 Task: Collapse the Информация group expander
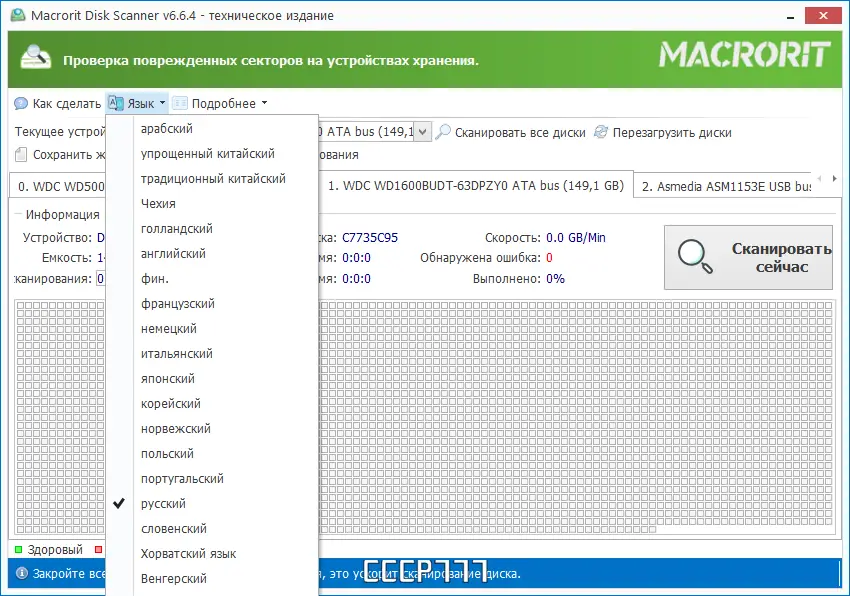coord(17,214)
